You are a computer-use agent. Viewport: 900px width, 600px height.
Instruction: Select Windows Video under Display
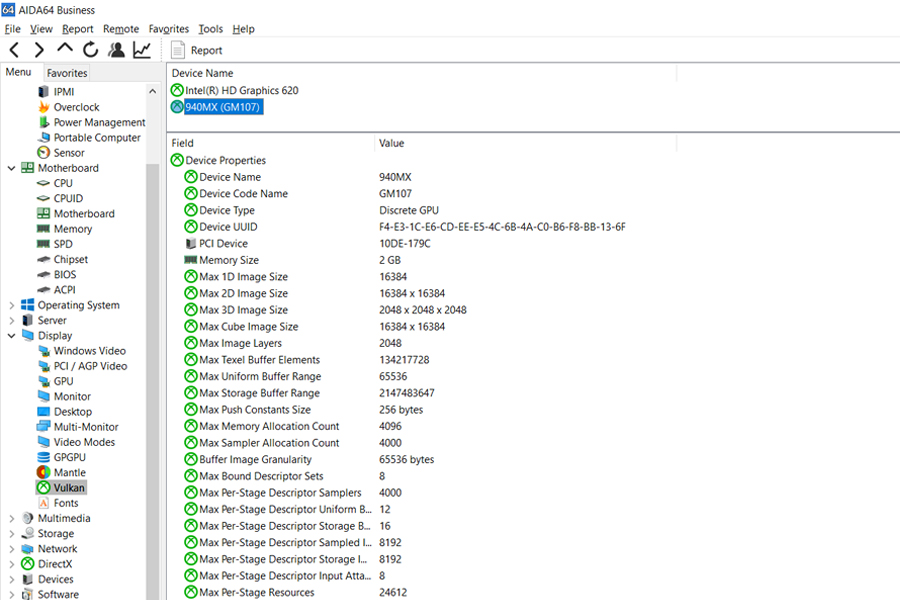pyautogui.click(x=90, y=351)
